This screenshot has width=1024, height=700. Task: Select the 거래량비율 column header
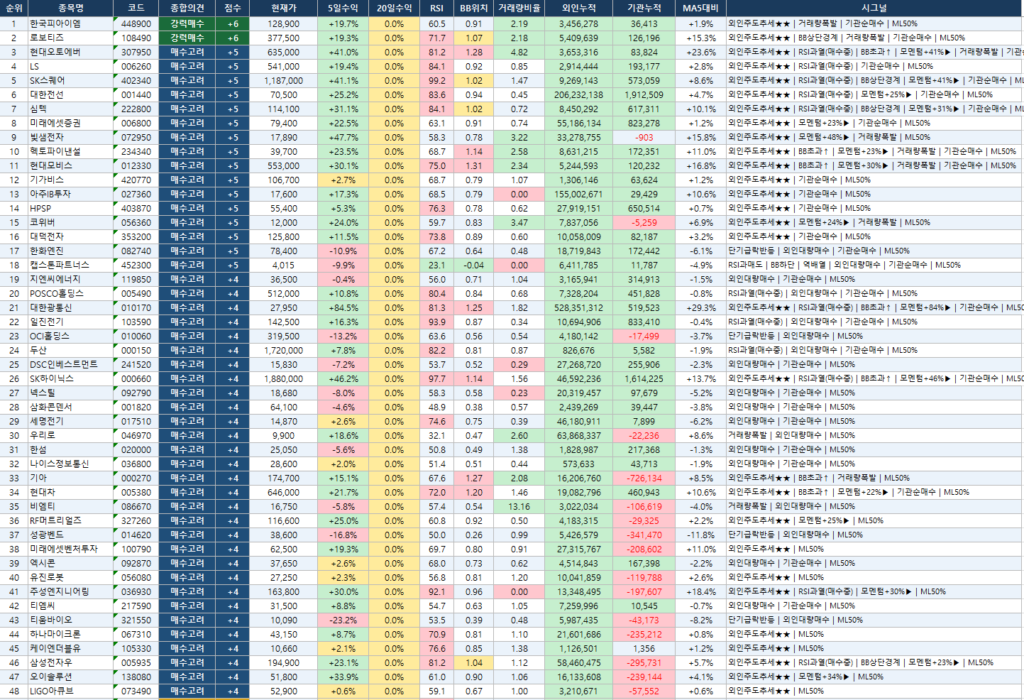tap(519, 8)
